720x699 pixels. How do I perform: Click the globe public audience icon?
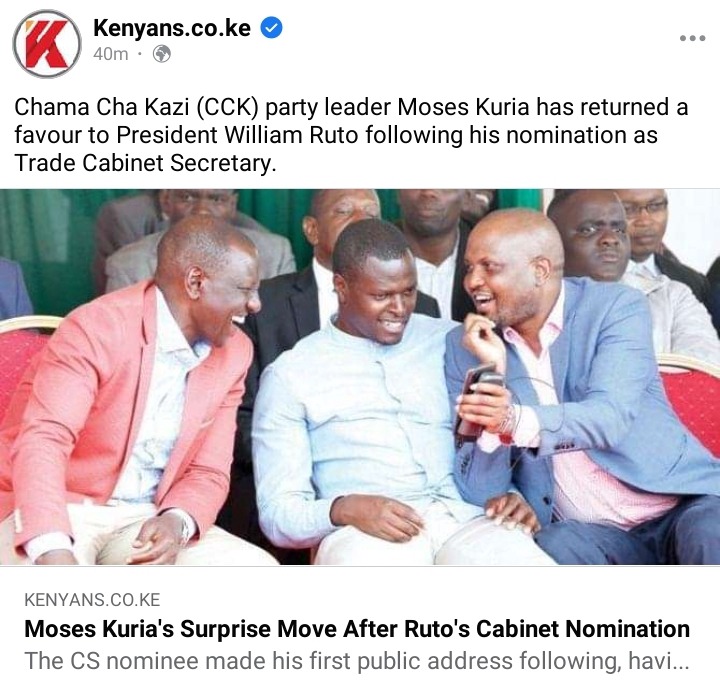pyautogui.click(x=162, y=54)
